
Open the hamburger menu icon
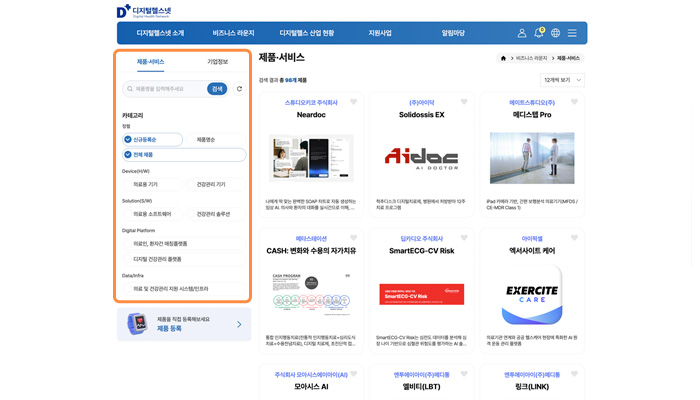(x=572, y=33)
